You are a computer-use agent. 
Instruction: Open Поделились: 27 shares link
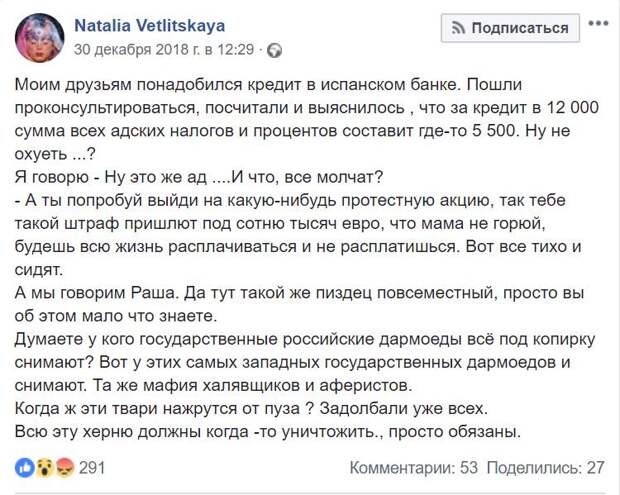tap(546, 468)
